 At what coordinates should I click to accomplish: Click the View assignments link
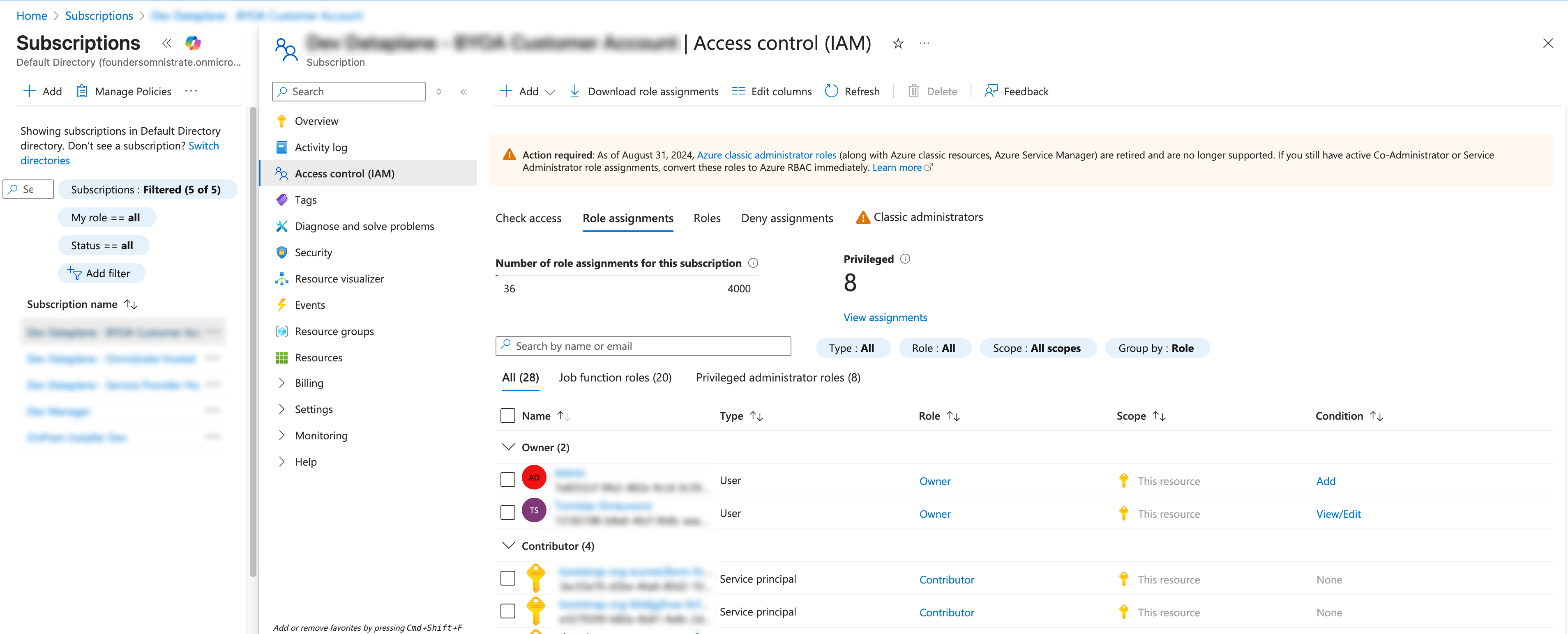tap(885, 317)
